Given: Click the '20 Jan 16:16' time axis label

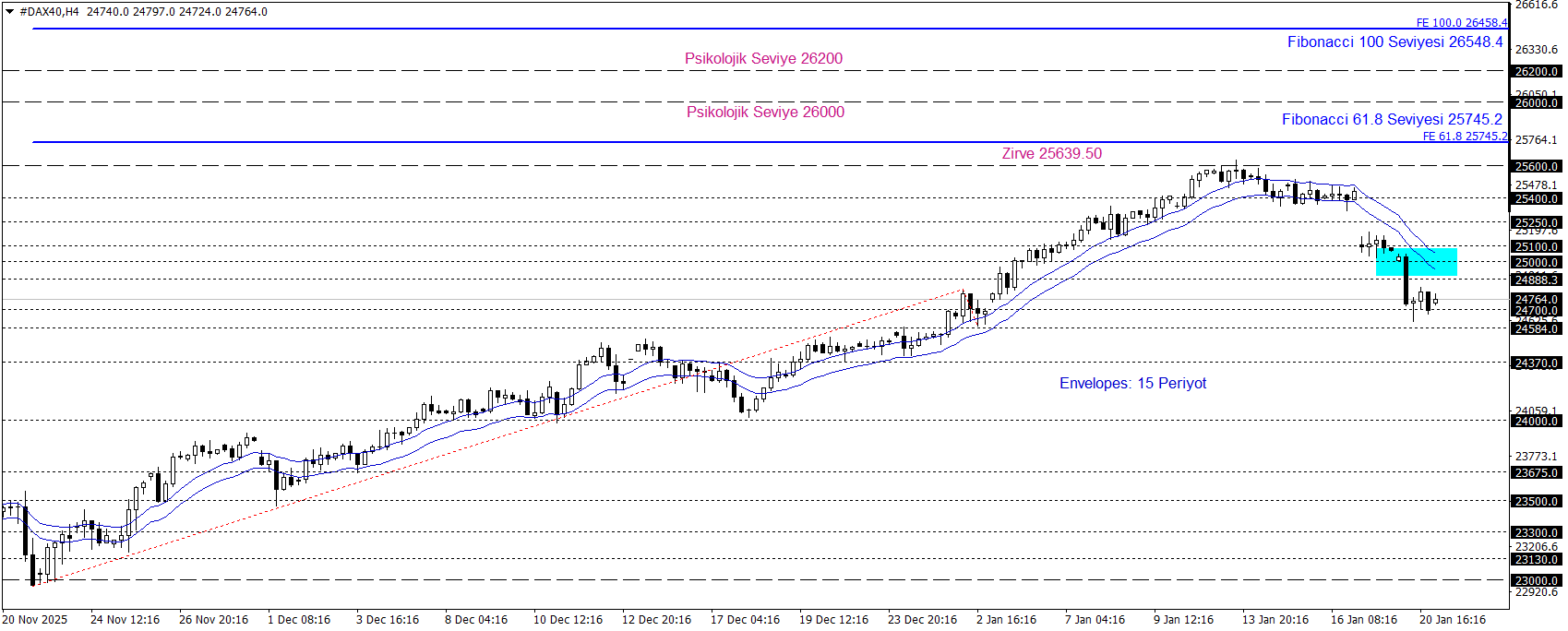Looking at the screenshot, I should (x=1453, y=619).
